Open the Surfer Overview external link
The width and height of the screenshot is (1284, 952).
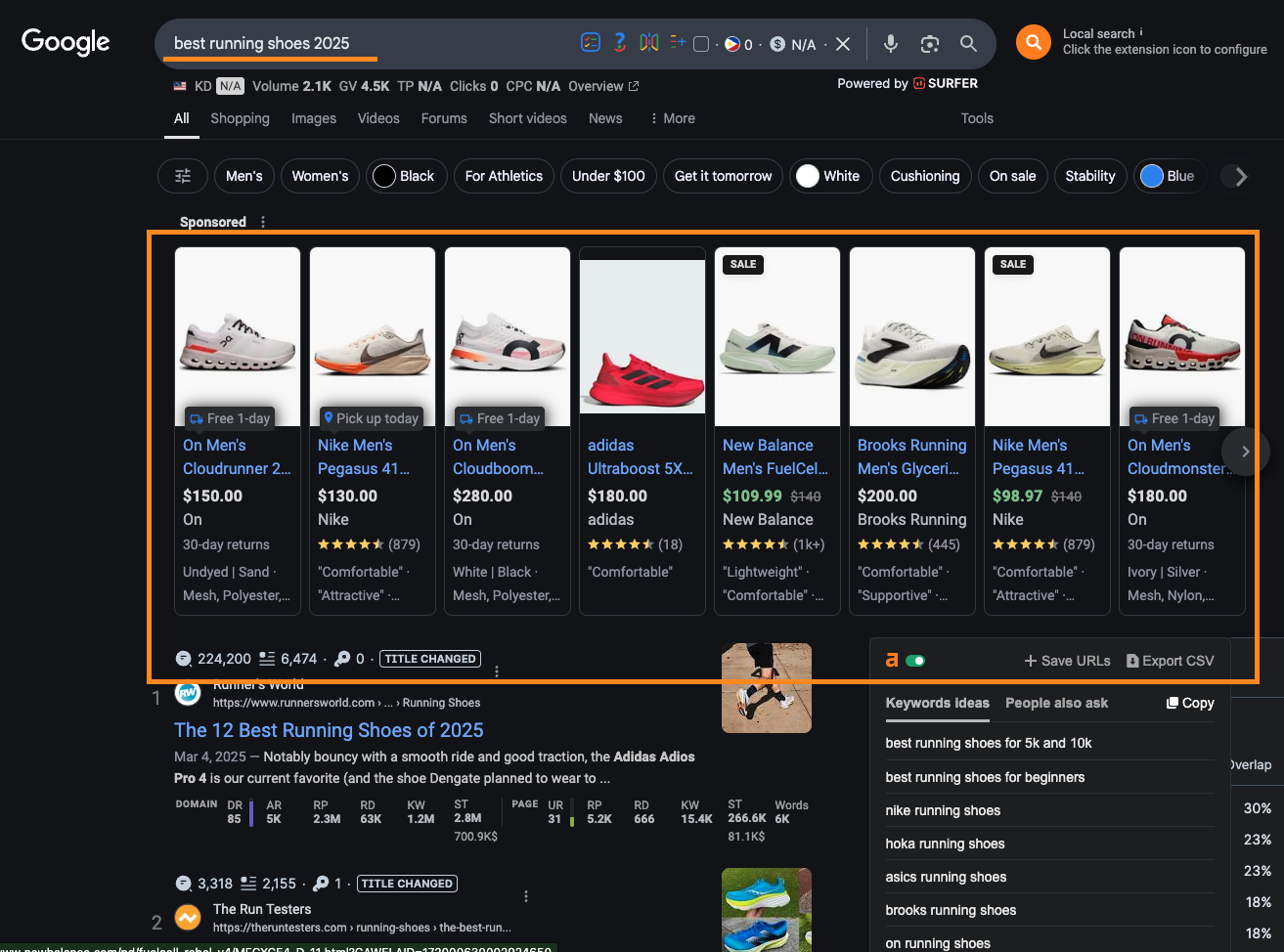[603, 86]
